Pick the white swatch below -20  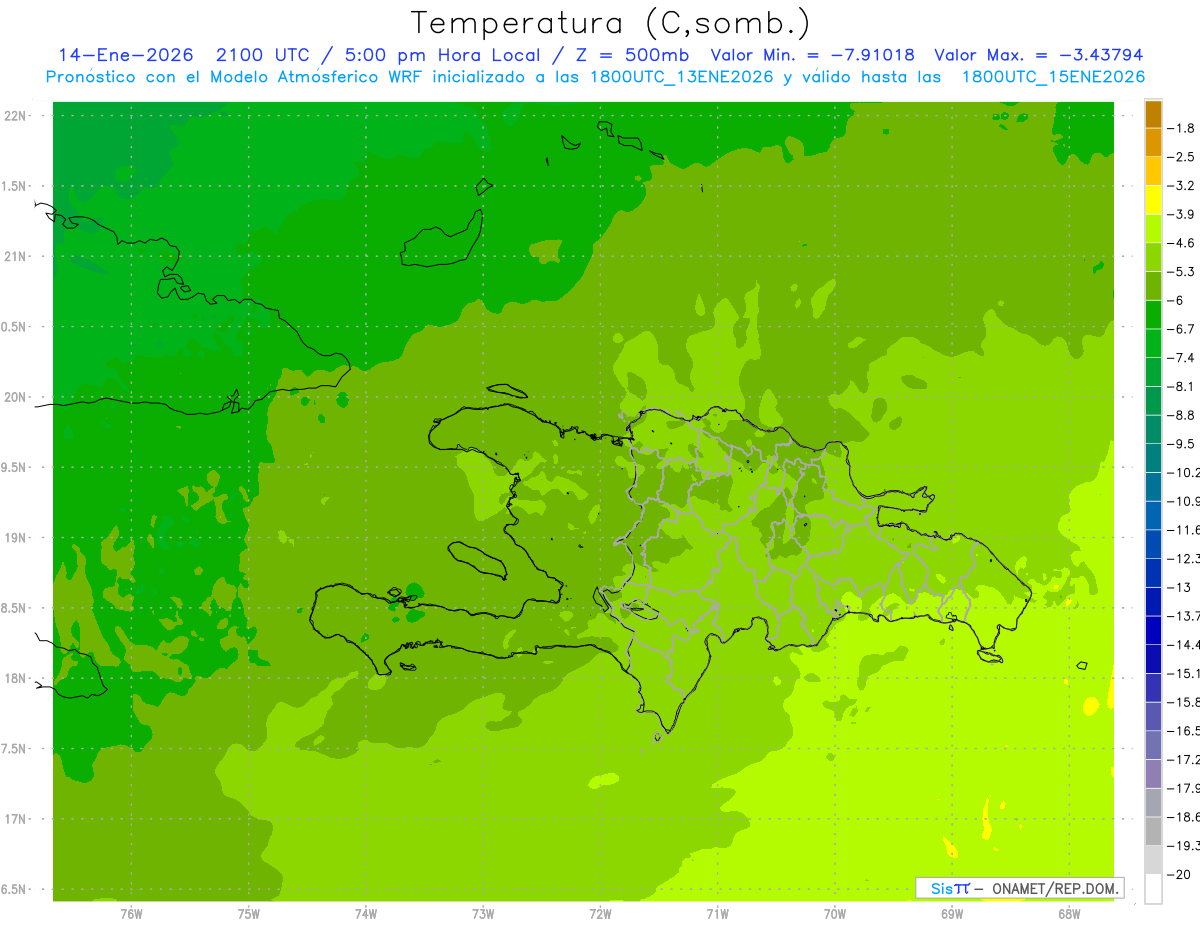point(1153,889)
